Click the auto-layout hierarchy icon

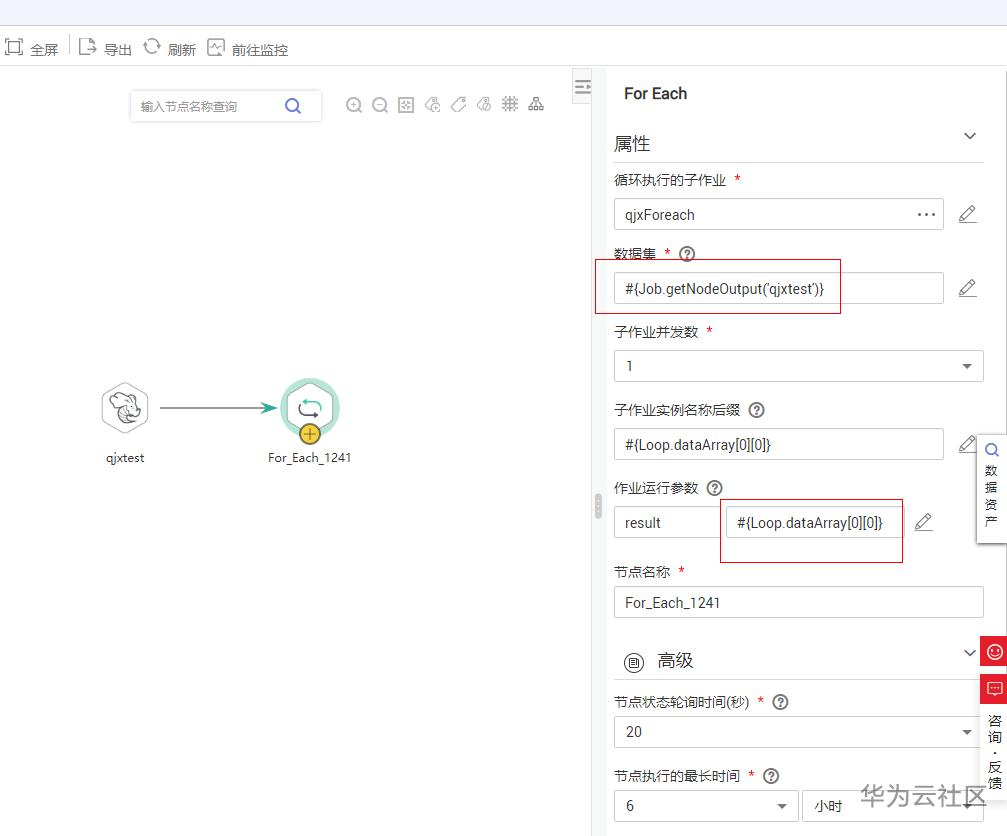pyautogui.click(x=536, y=104)
